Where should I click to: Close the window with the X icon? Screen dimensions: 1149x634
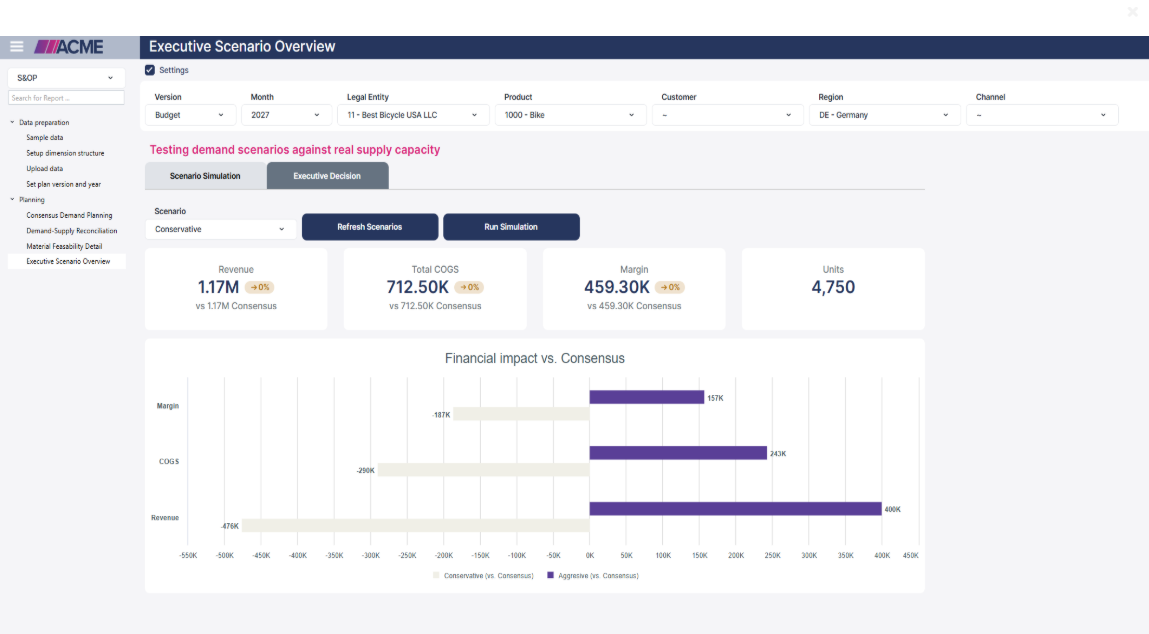tap(1132, 12)
